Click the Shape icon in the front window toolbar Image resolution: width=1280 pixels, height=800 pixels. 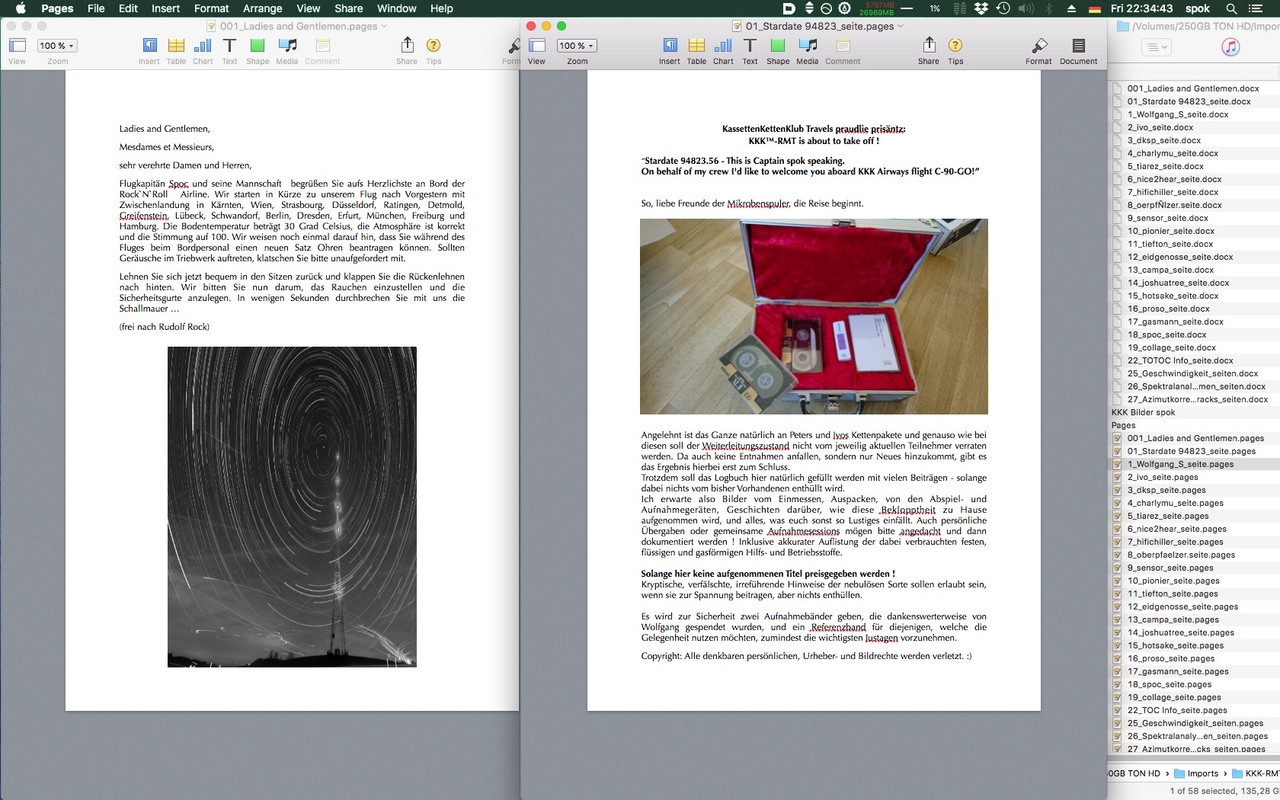778,46
